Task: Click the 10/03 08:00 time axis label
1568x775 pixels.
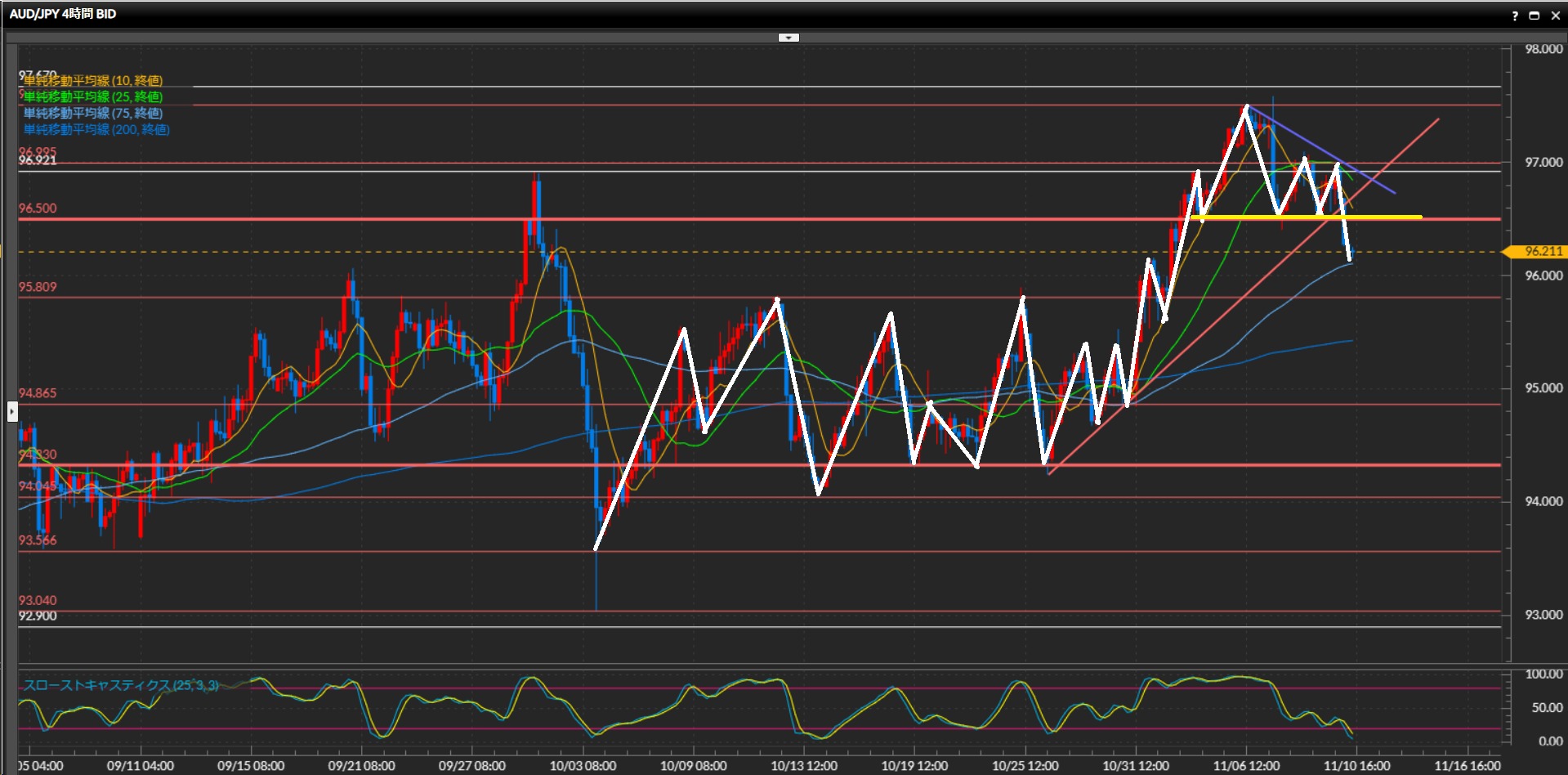Action: coord(583,766)
